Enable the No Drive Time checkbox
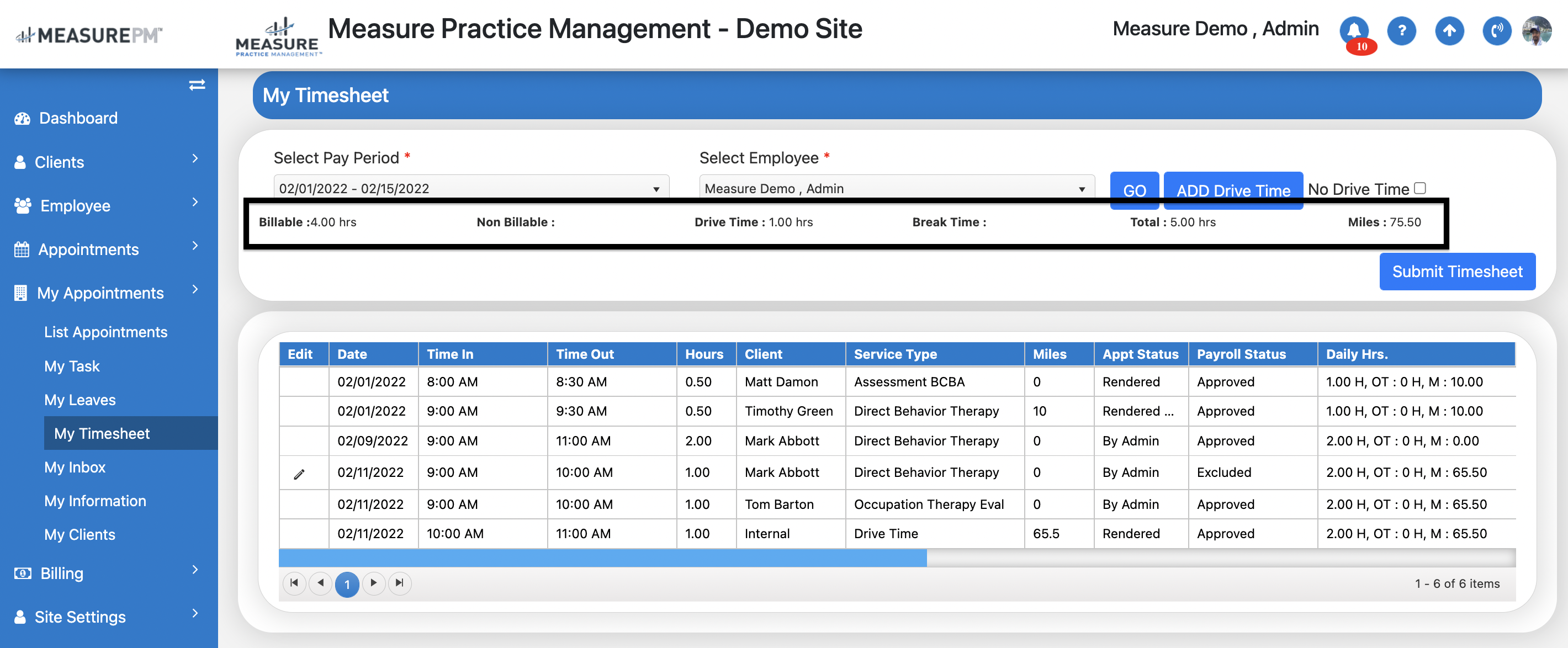 [1420, 188]
